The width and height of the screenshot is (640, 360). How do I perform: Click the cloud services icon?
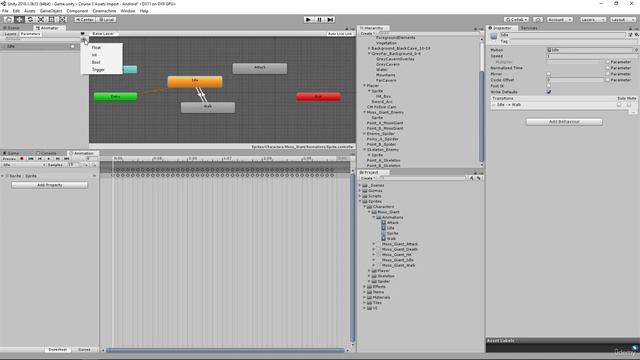coord(538,19)
